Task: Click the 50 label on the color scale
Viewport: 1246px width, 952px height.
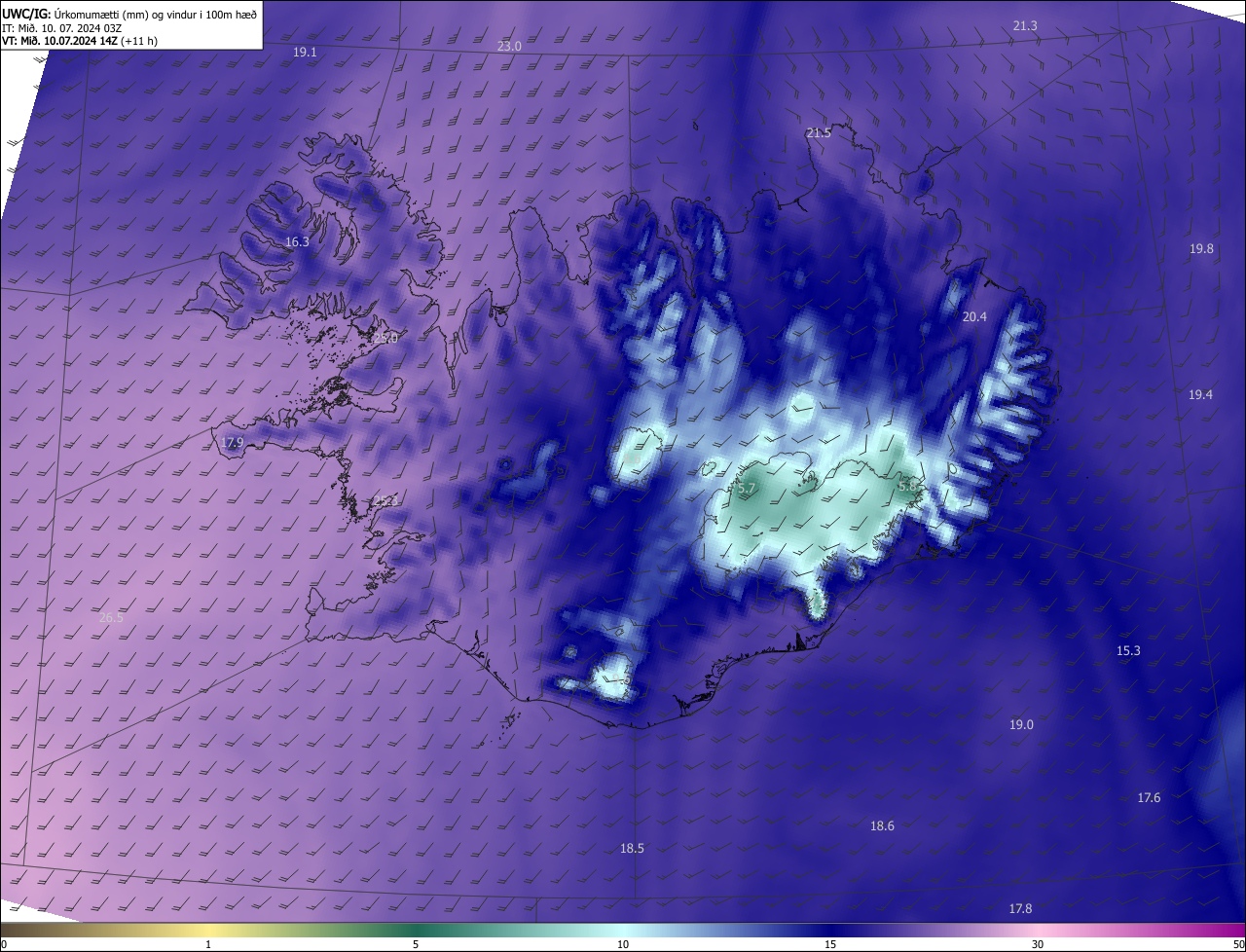Action: click(1238, 944)
